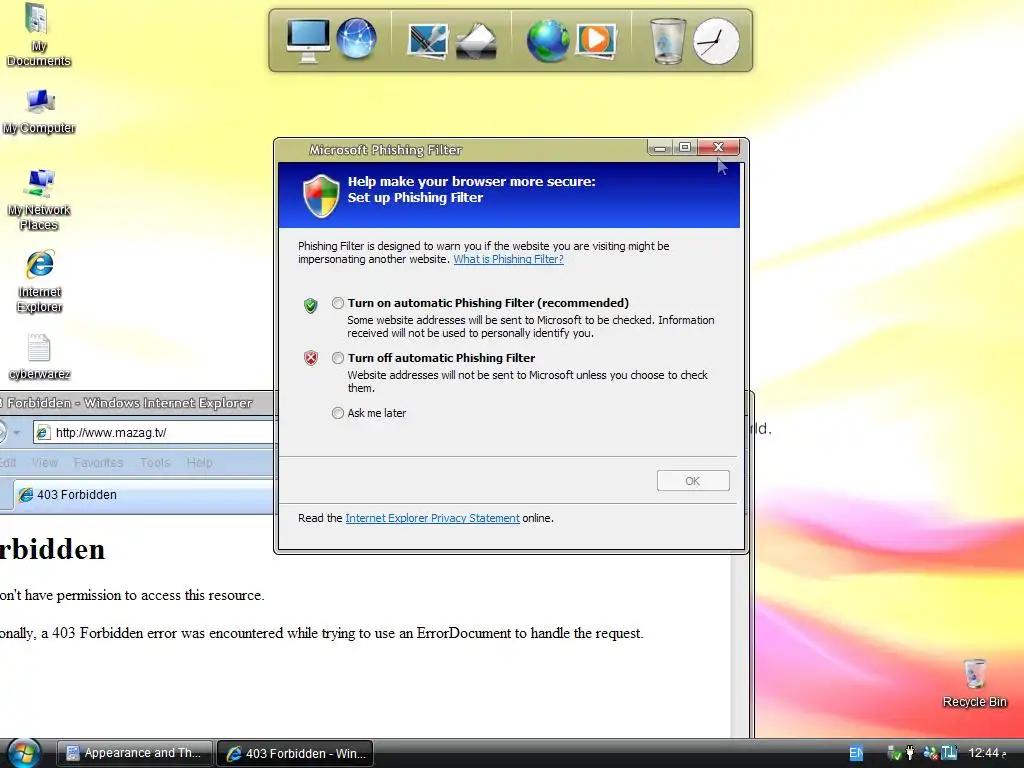Open My Documents desktop icon
This screenshot has width=1024, height=768.
pos(38,35)
